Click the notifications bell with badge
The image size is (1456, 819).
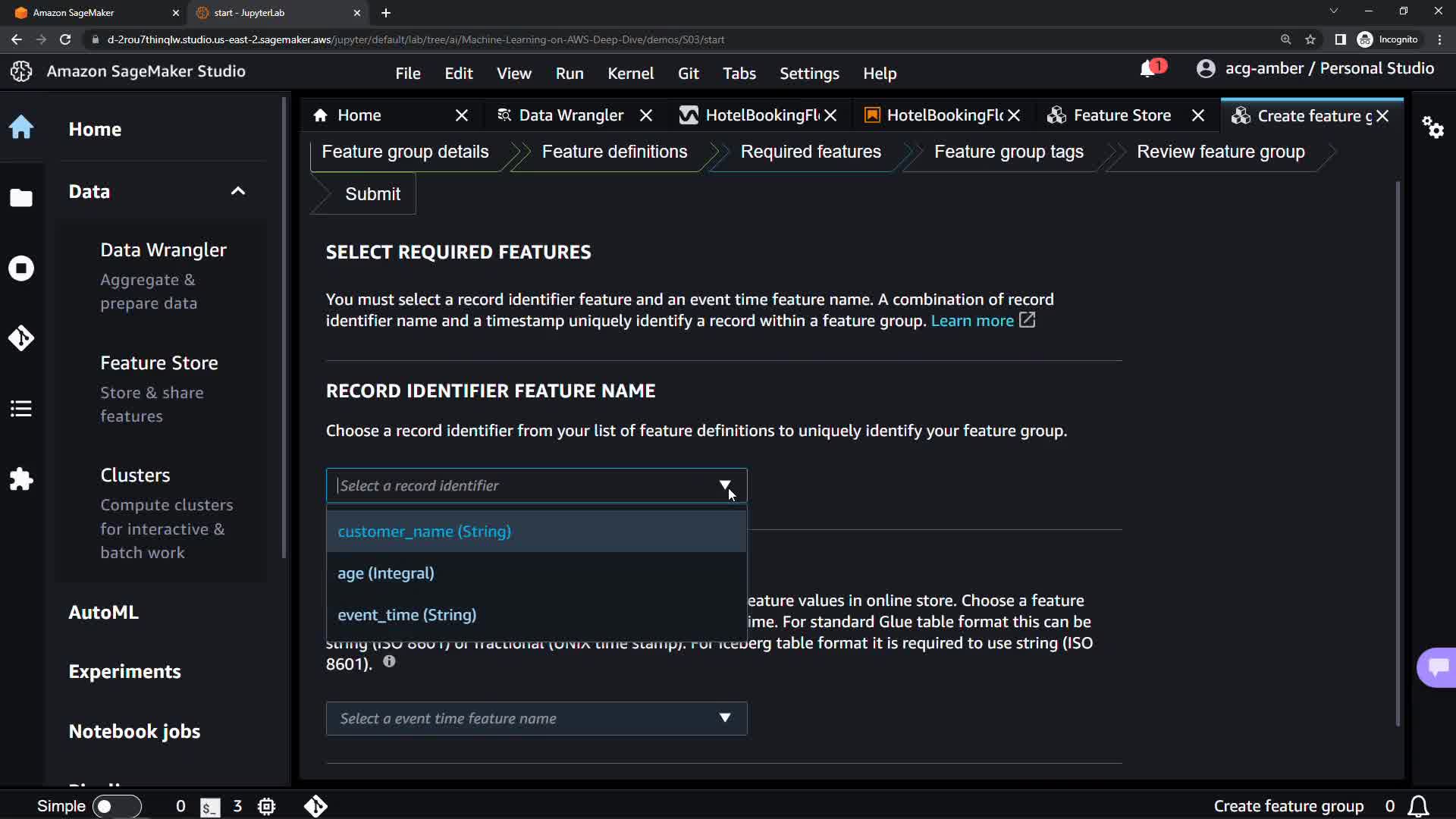click(x=1149, y=69)
